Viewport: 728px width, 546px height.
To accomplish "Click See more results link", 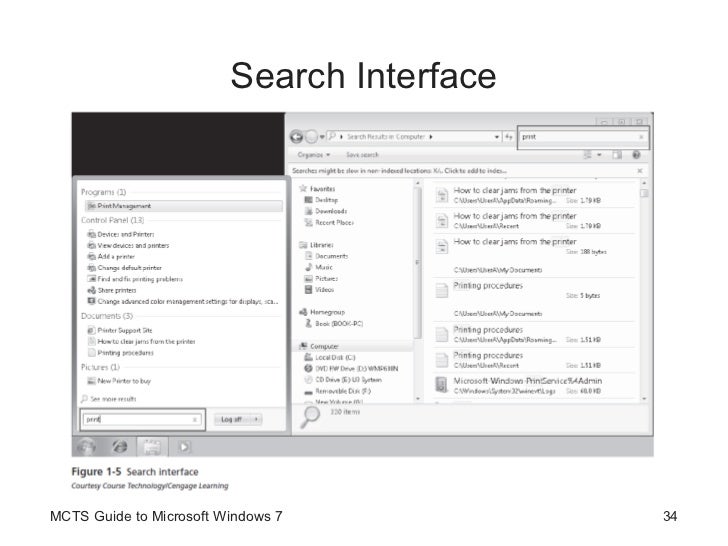I will point(109,399).
